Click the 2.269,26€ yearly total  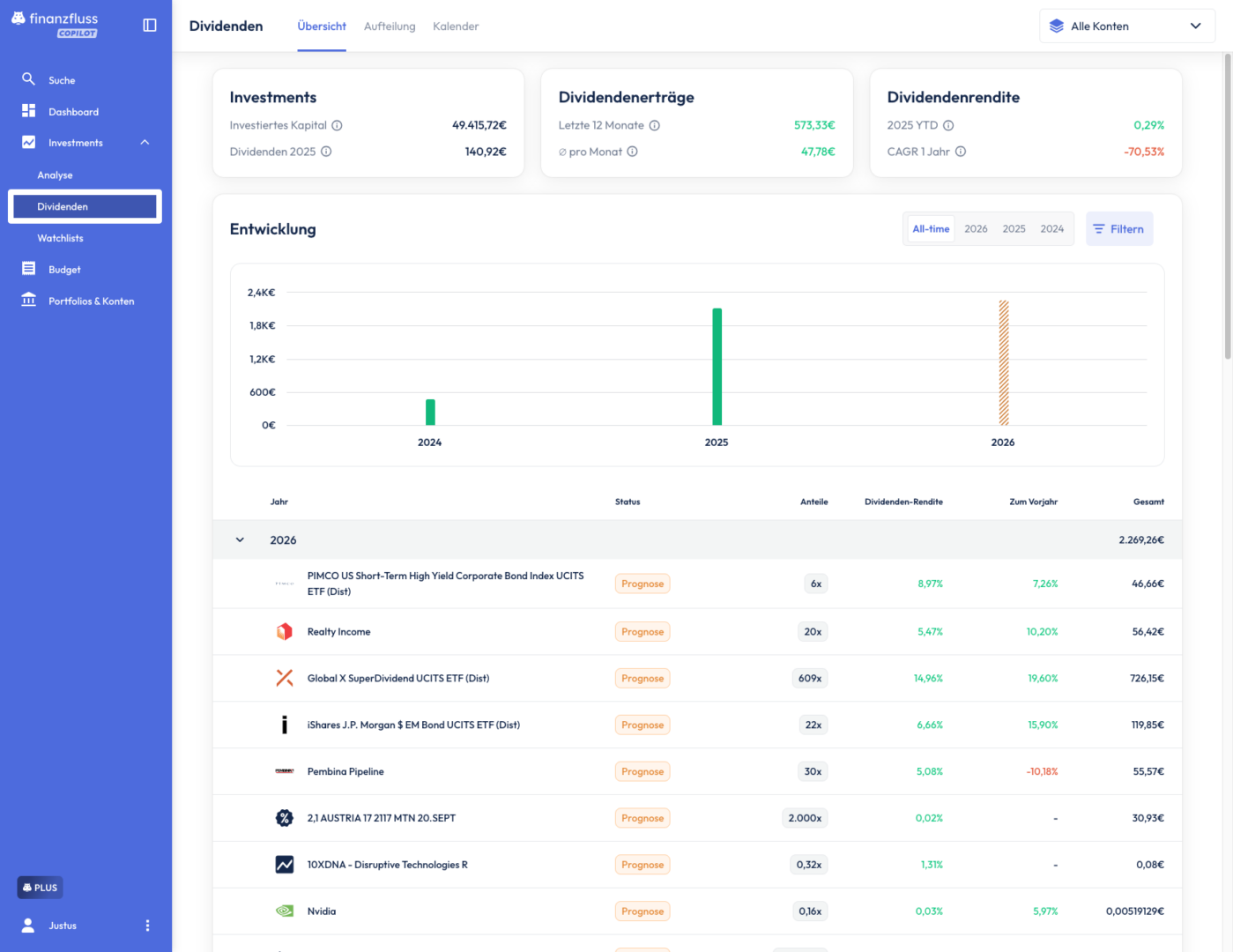tap(1141, 540)
